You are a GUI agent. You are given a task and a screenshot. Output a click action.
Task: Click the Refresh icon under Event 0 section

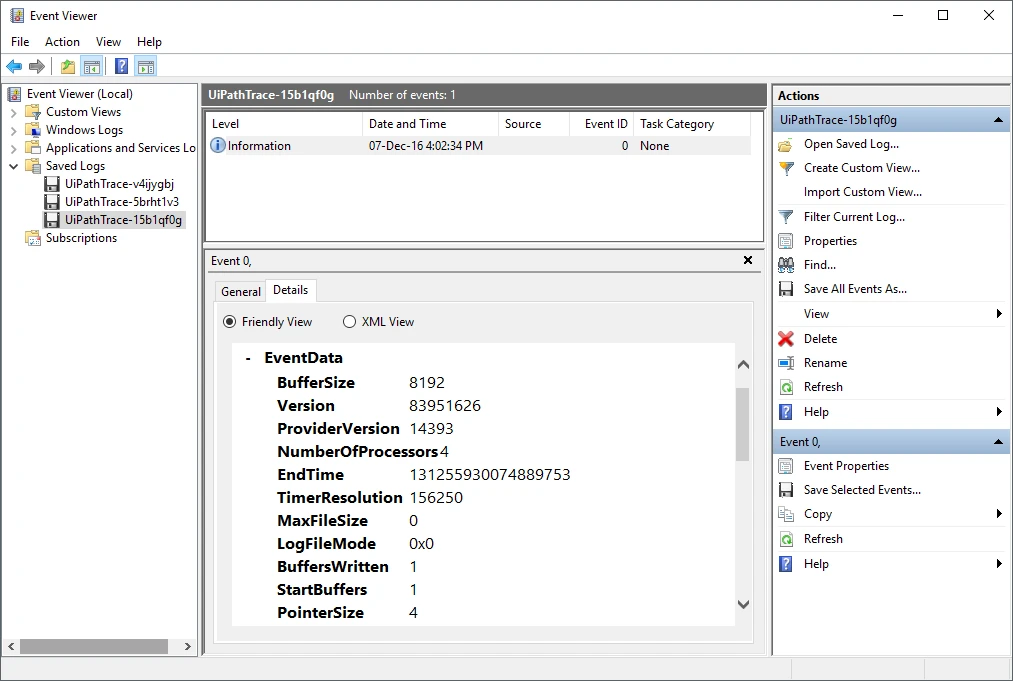pyautogui.click(x=786, y=539)
